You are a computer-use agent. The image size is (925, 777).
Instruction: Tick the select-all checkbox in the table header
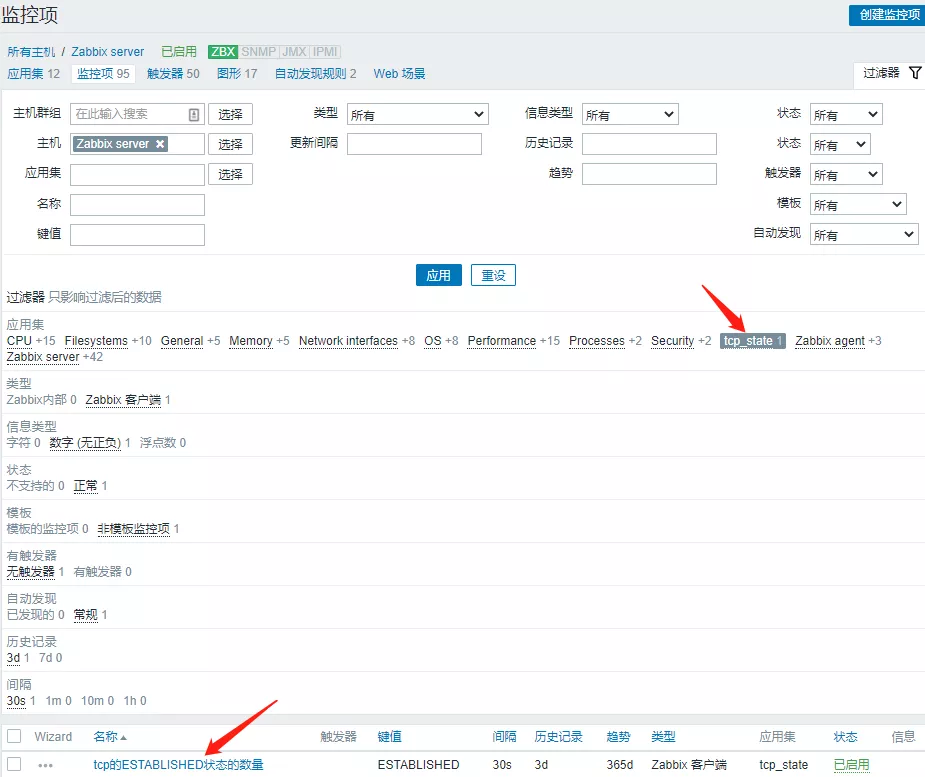pos(14,737)
